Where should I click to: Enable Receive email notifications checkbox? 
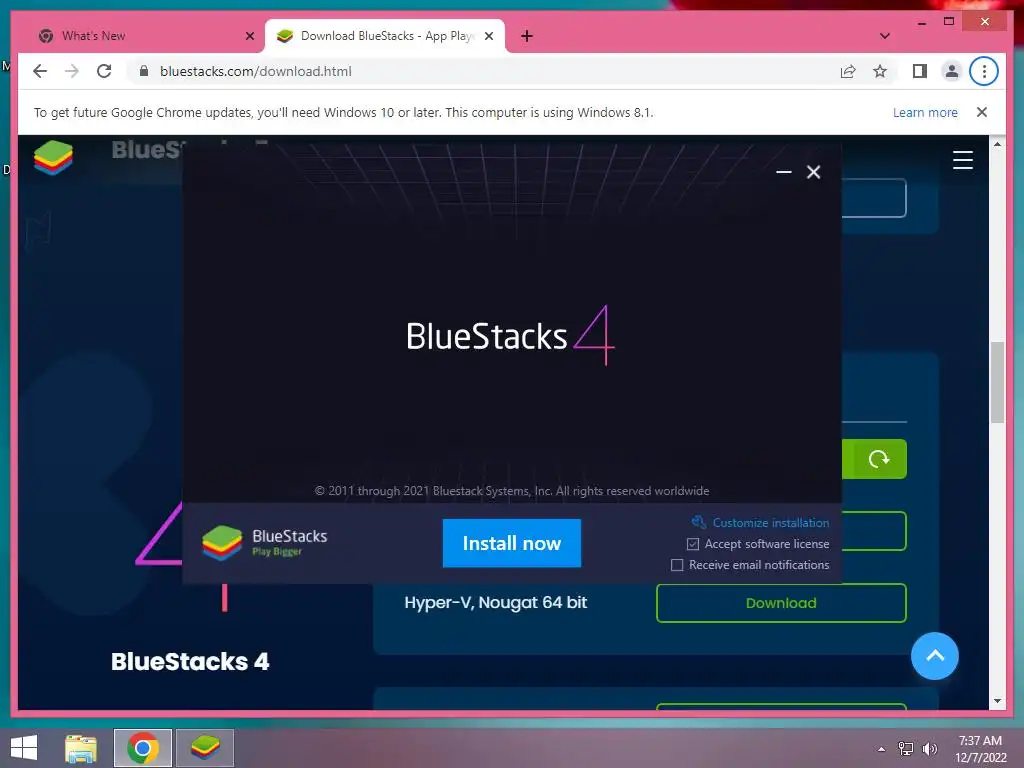tap(677, 565)
